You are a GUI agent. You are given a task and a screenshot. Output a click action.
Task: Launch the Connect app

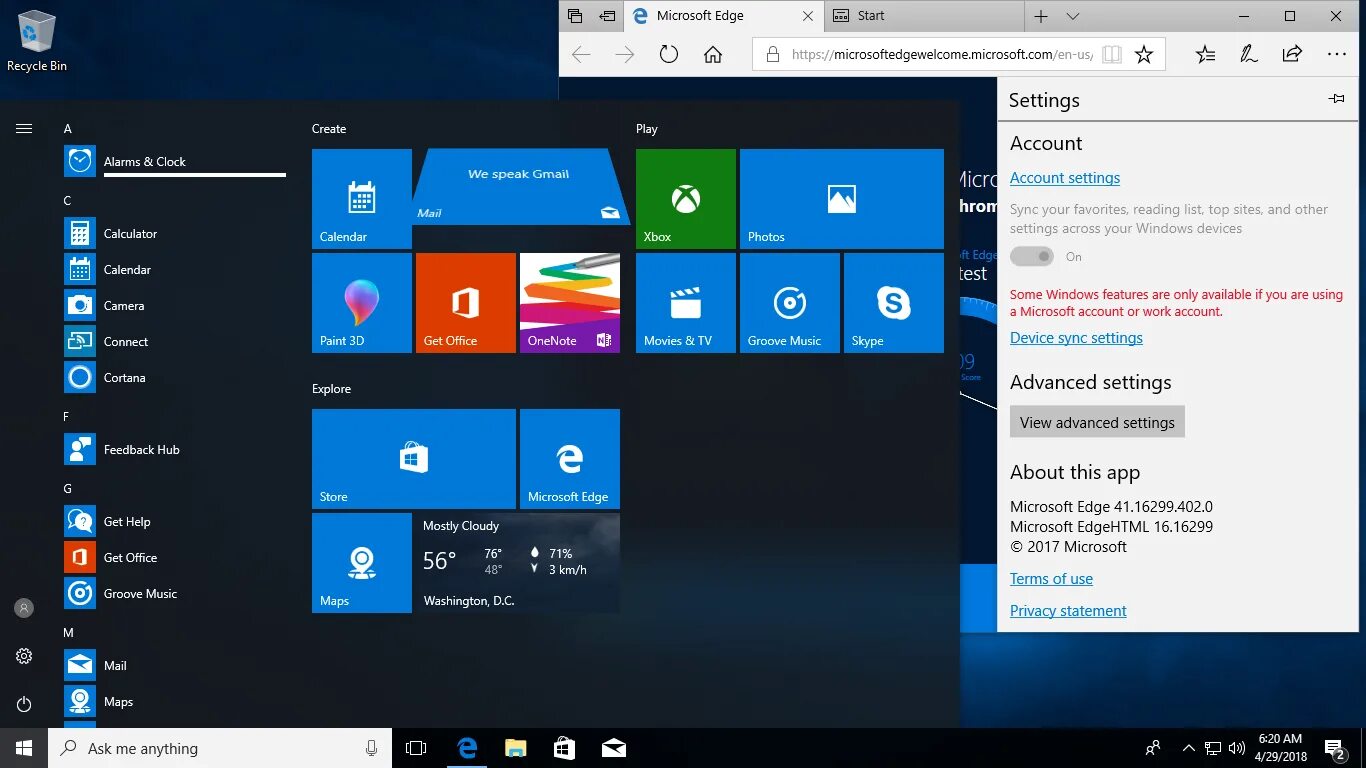[x=175, y=341]
